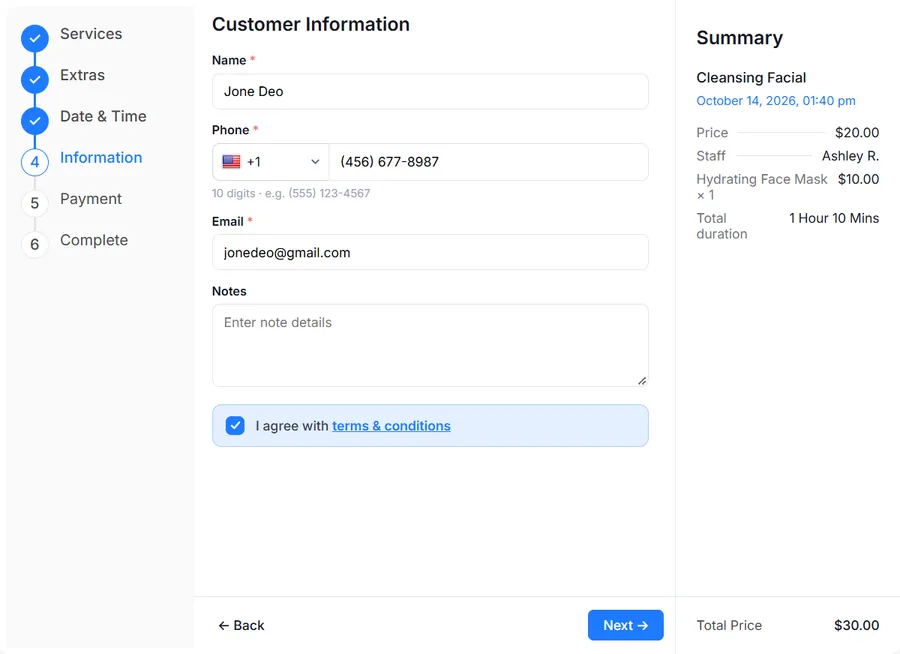900x654 pixels.
Task: Click the Extras step checkmark circle
Action: (x=34, y=80)
